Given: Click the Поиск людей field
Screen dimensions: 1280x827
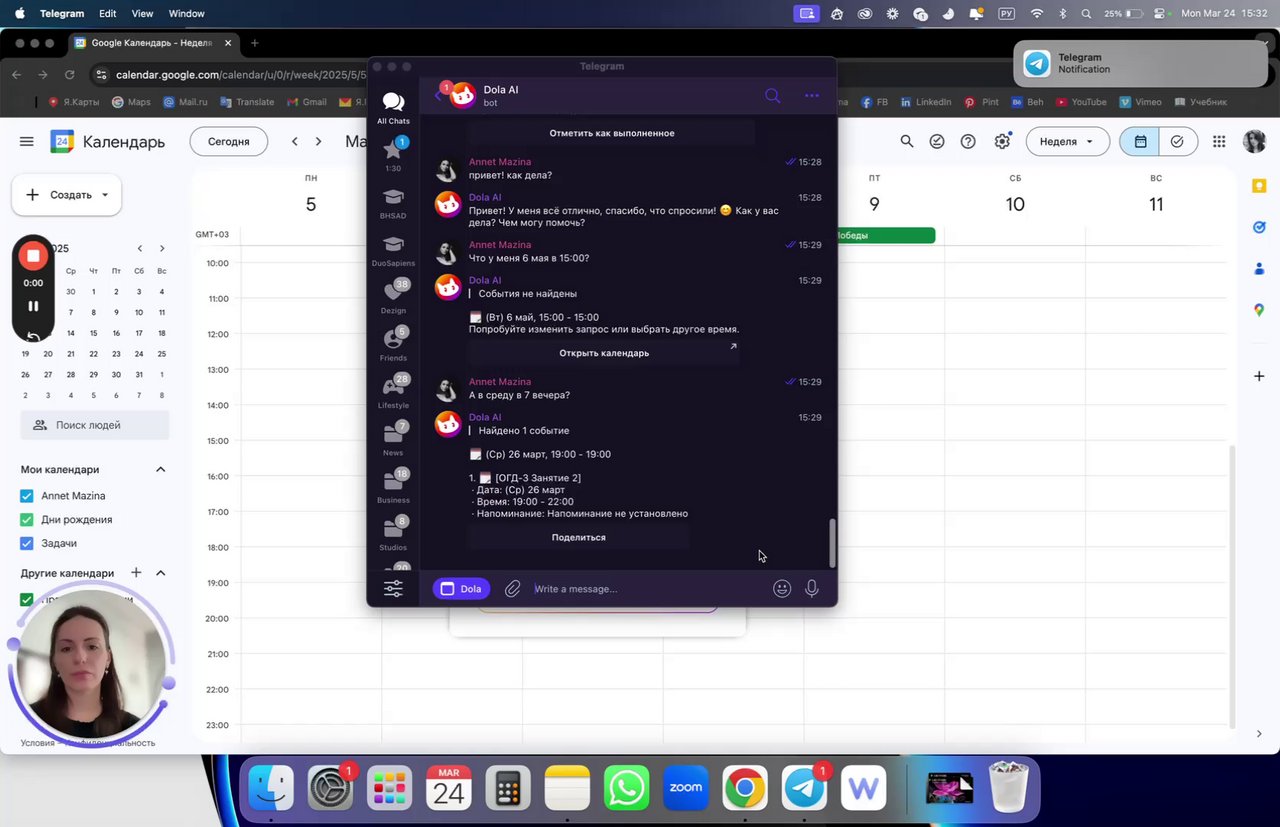Looking at the screenshot, I should tap(95, 425).
